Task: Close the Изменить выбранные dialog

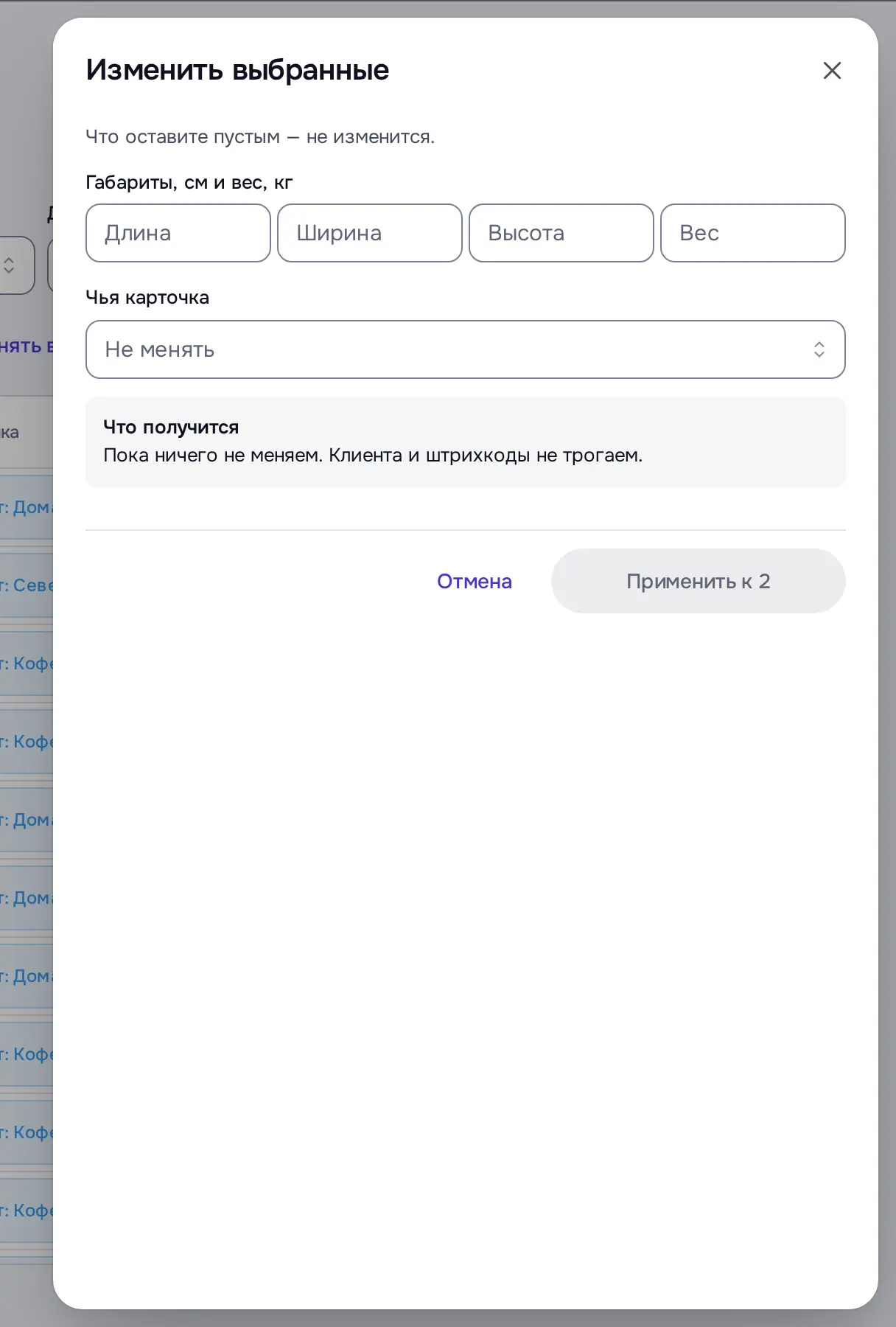Action: 832,71
